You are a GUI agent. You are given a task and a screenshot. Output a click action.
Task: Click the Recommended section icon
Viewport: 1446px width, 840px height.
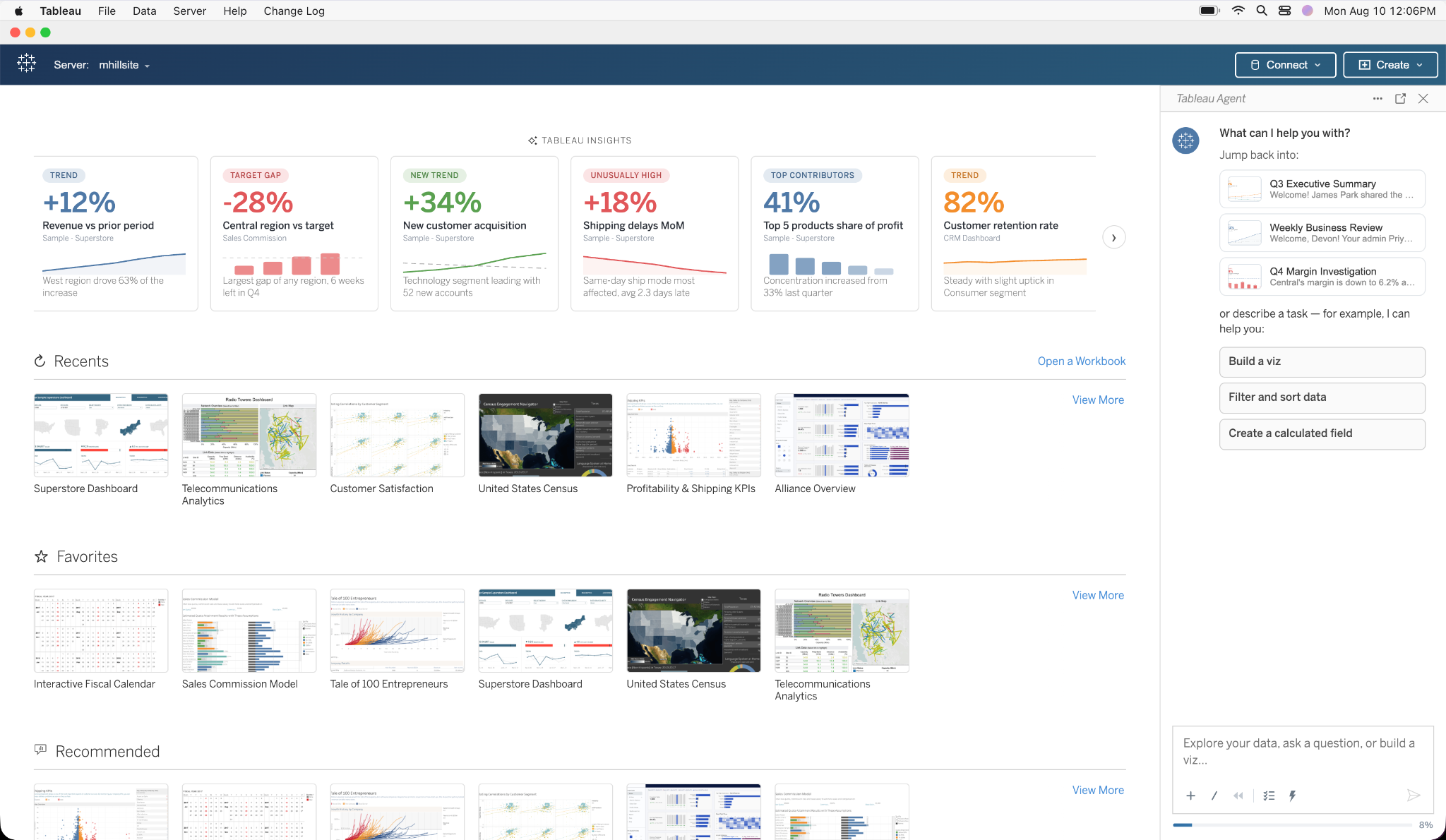click(41, 750)
